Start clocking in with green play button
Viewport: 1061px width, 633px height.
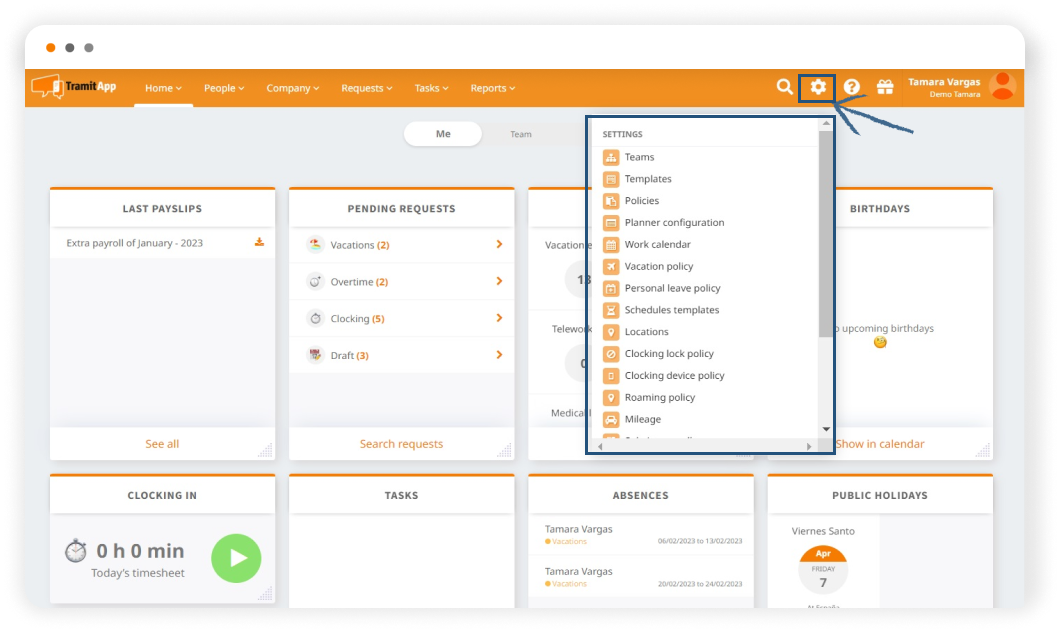(236, 558)
